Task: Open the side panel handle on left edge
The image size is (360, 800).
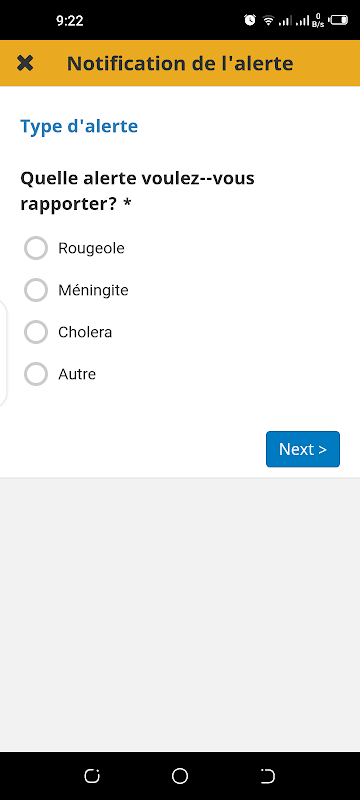Action: [3, 354]
